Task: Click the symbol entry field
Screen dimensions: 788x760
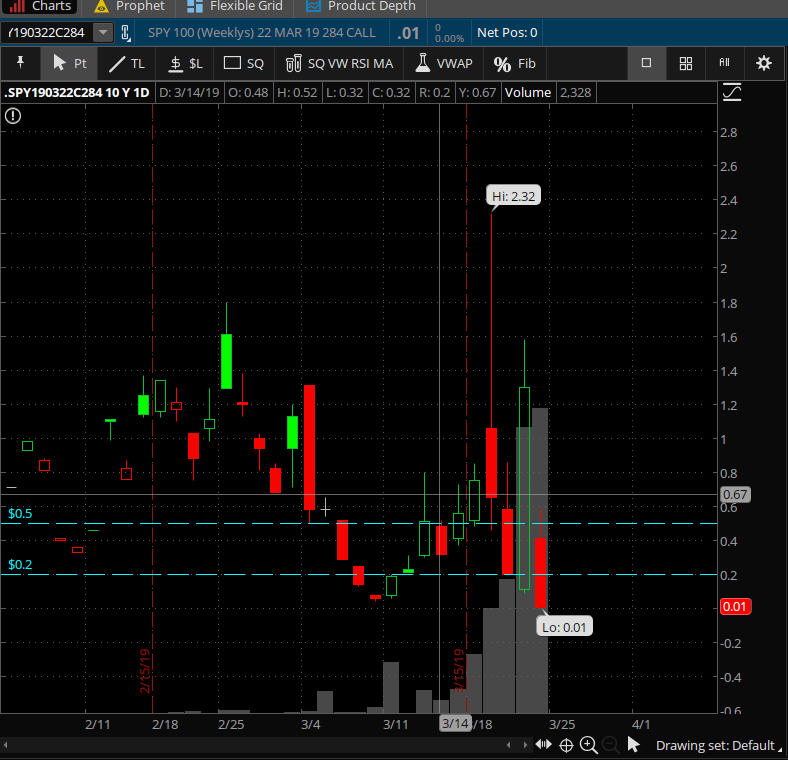Action: [x=47, y=33]
